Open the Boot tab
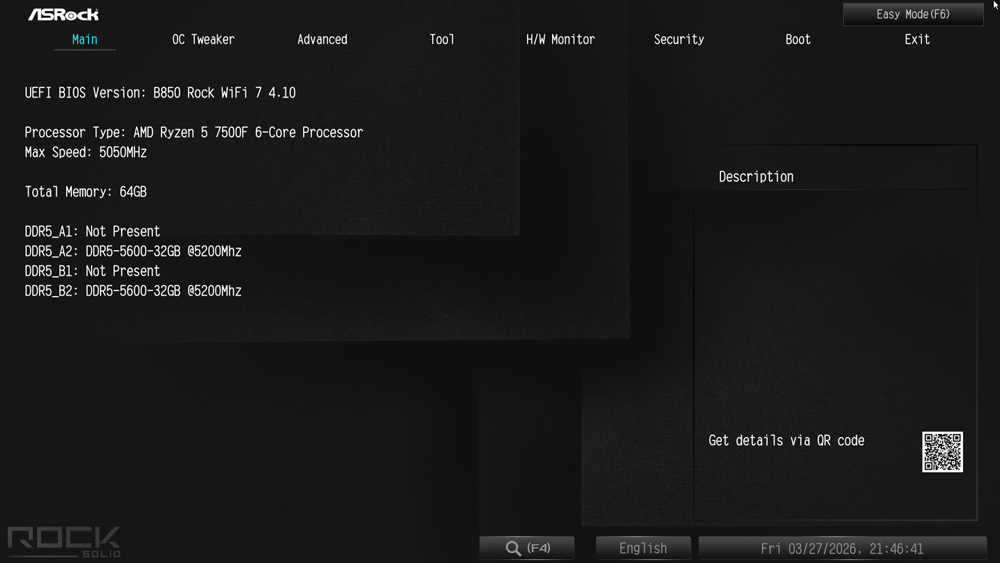Image resolution: width=1000 pixels, height=563 pixels. click(x=798, y=39)
